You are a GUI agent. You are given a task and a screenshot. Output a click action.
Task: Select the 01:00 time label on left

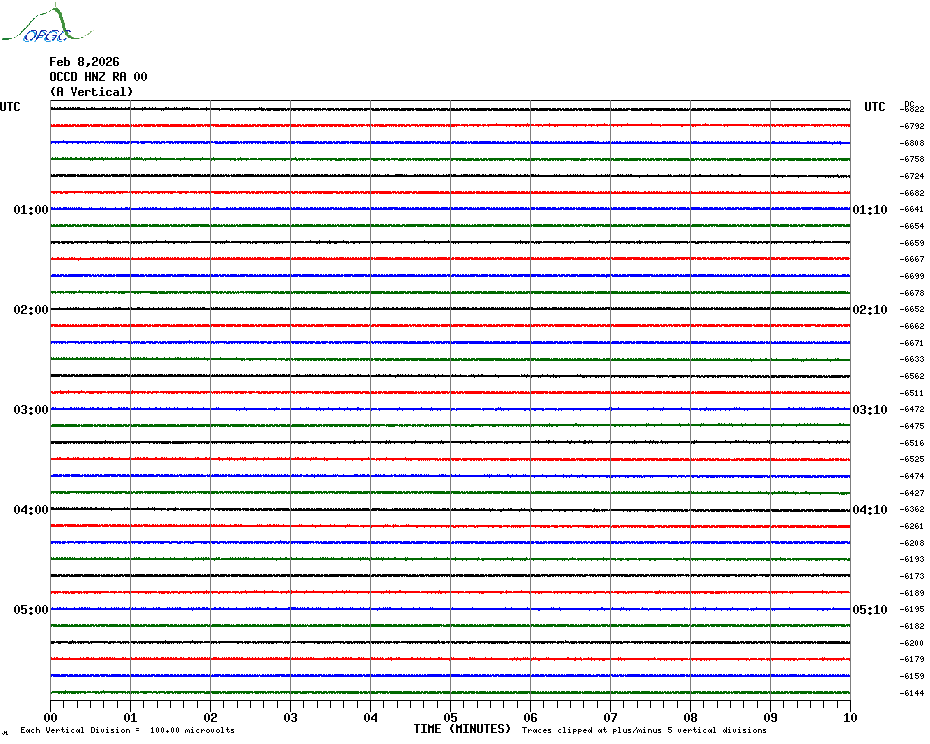point(31,210)
